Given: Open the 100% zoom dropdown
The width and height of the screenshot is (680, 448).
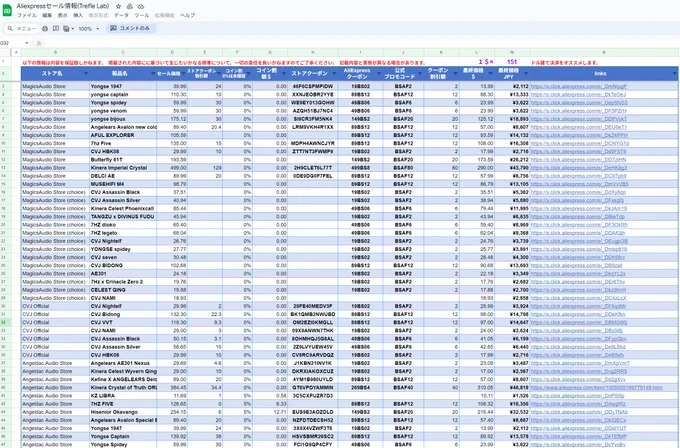Looking at the screenshot, I should pos(88,29).
